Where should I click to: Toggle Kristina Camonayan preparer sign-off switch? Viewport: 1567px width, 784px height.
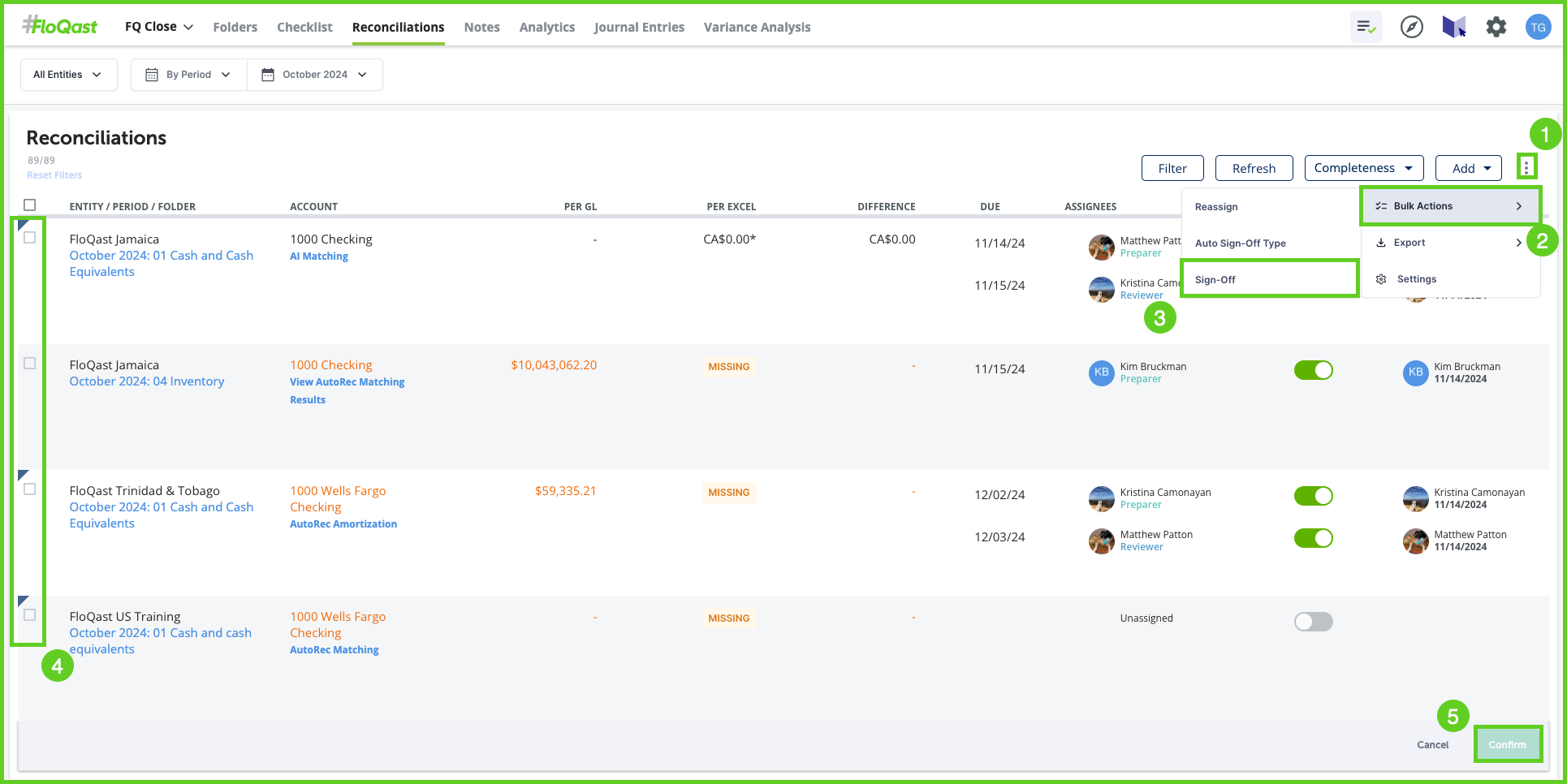[1314, 496]
